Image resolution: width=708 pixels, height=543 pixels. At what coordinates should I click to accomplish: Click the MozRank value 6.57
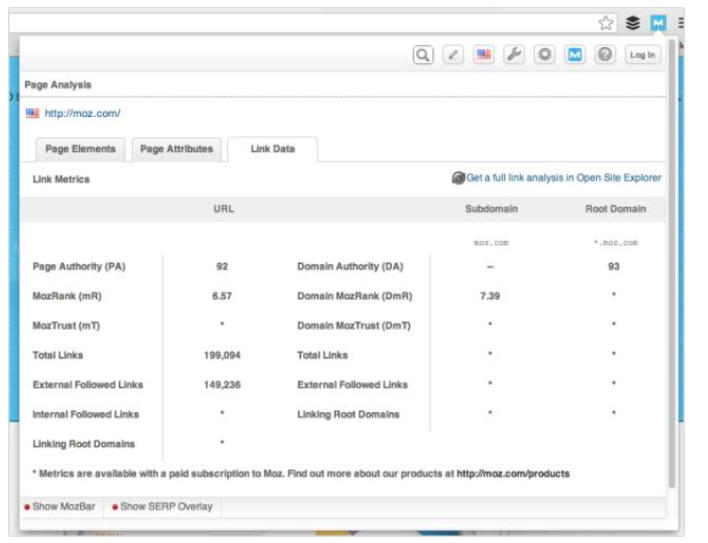click(x=222, y=296)
